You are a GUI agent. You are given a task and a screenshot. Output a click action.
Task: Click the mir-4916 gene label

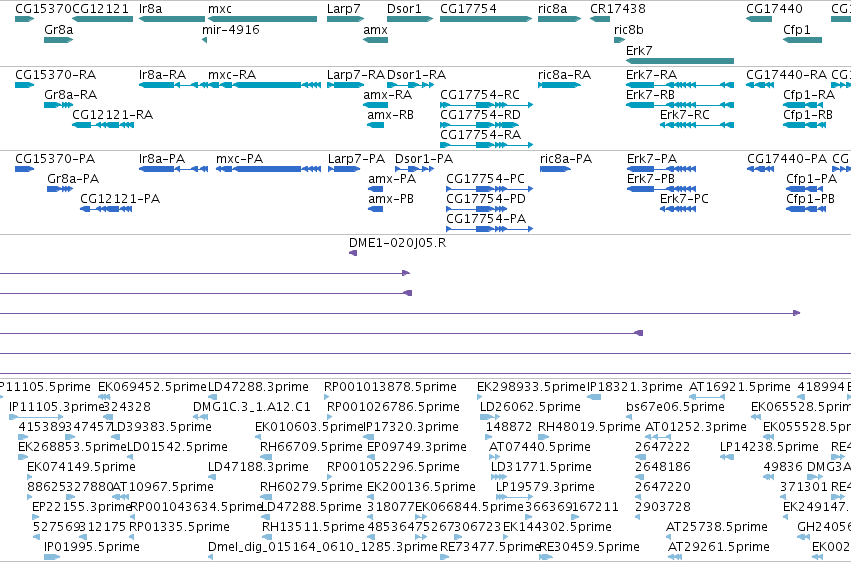(231, 30)
